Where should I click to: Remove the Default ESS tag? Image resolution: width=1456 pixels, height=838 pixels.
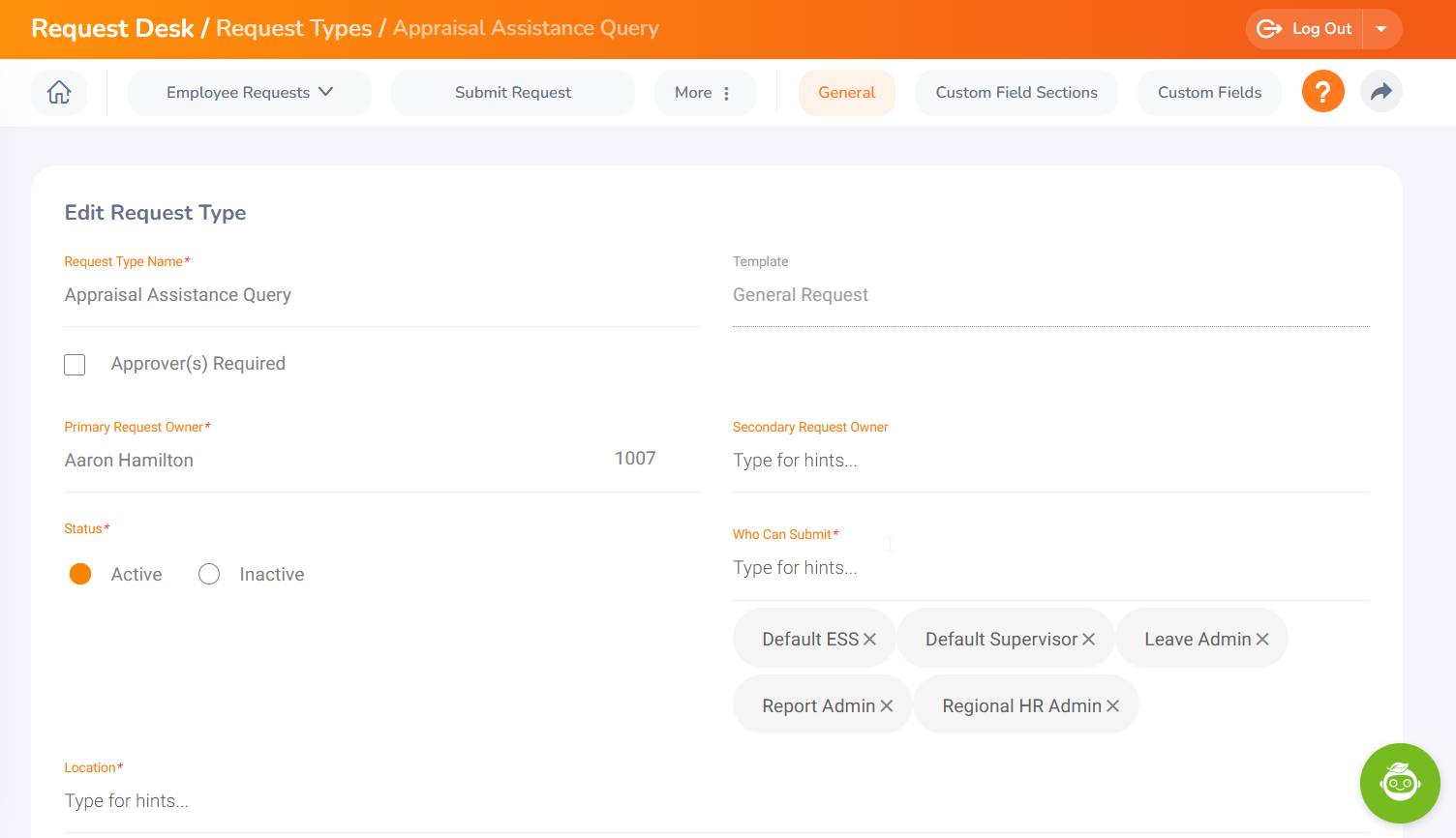coord(869,640)
